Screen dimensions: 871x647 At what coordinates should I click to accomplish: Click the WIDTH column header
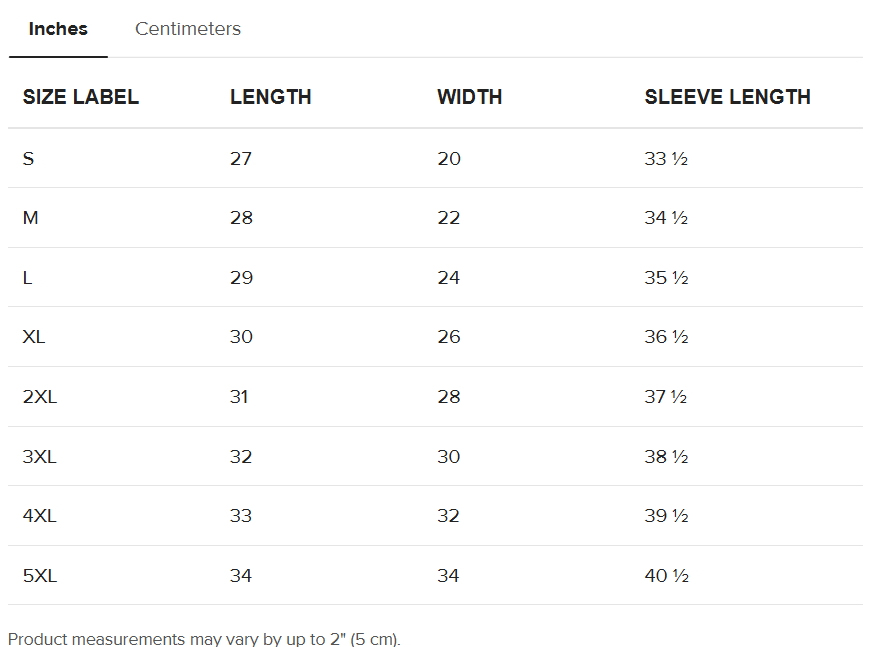point(469,97)
